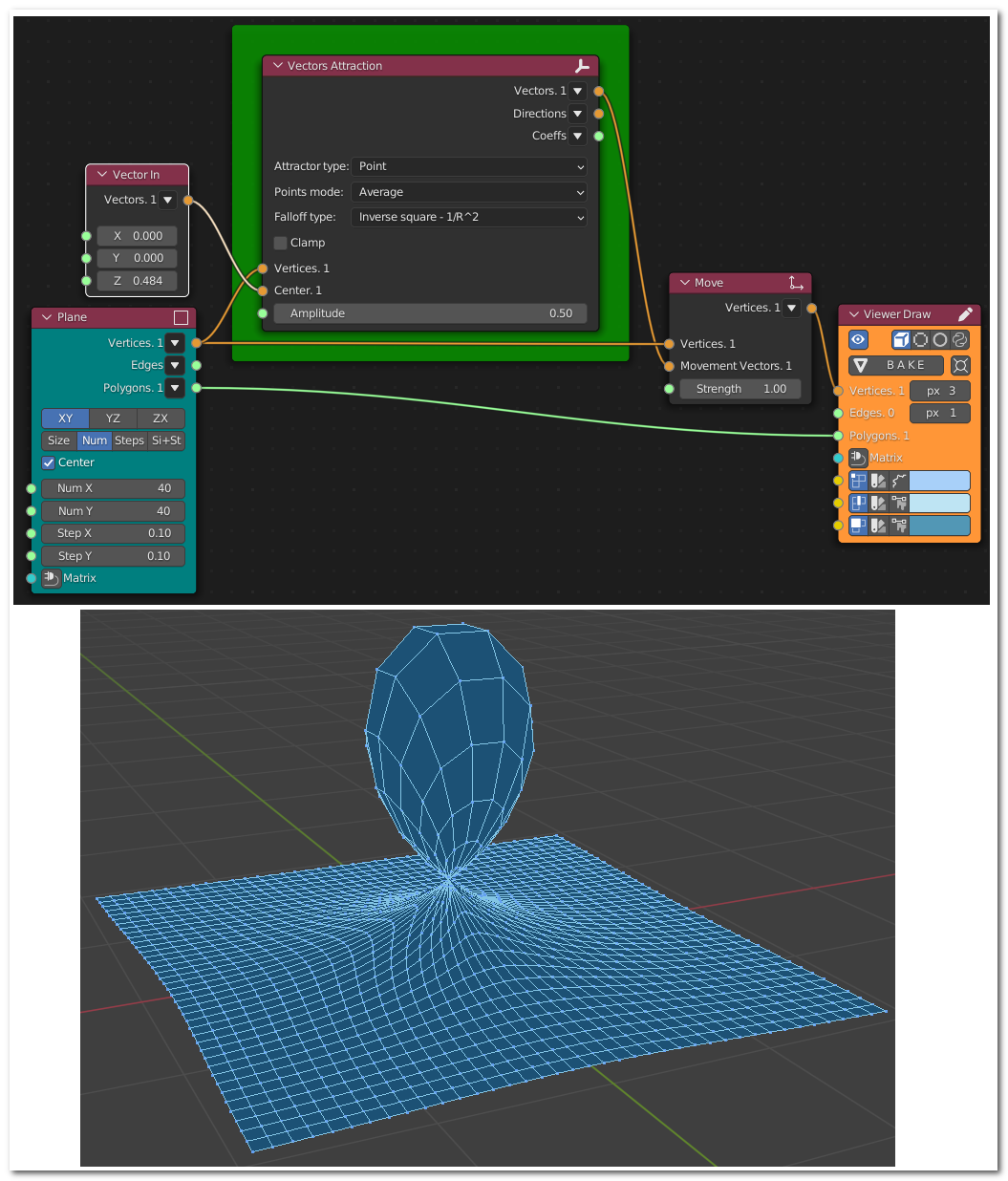Viewport: 1008px width, 1181px height.
Task: Click the wrench icon on Vectors Attraction node
Action: click(582, 66)
